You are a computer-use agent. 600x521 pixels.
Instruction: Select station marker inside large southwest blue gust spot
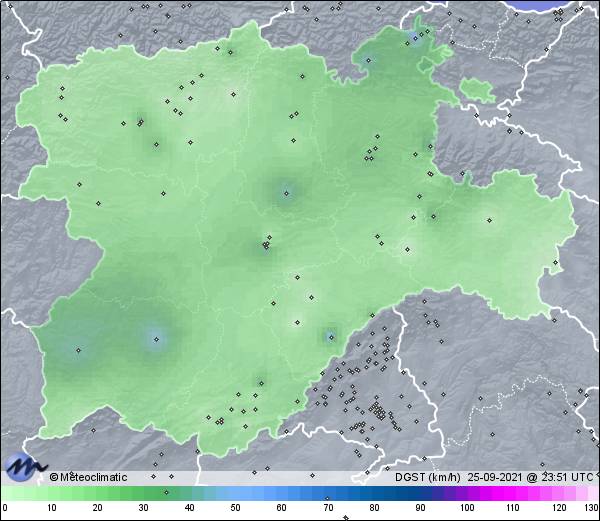pyautogui.click(x=156, y=339)
